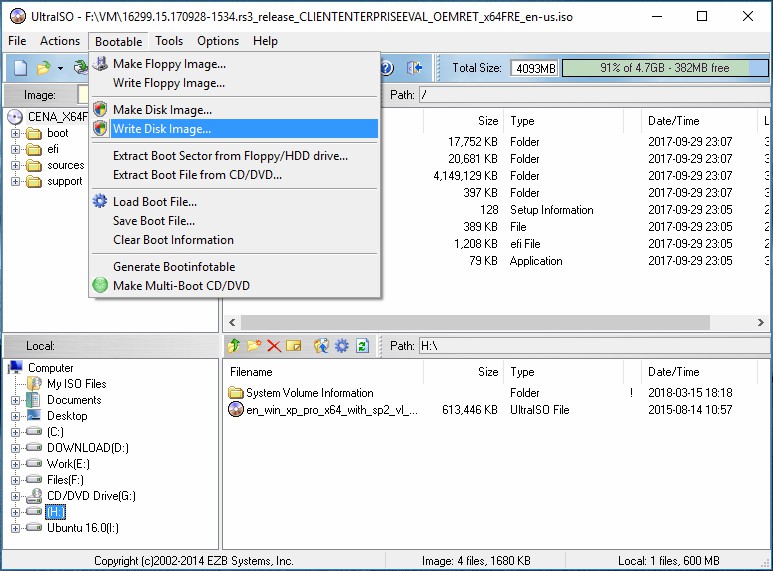Click the horizontal scrollbar right arrow
This screenshot has height=571, width=773.
coord(761,322)
